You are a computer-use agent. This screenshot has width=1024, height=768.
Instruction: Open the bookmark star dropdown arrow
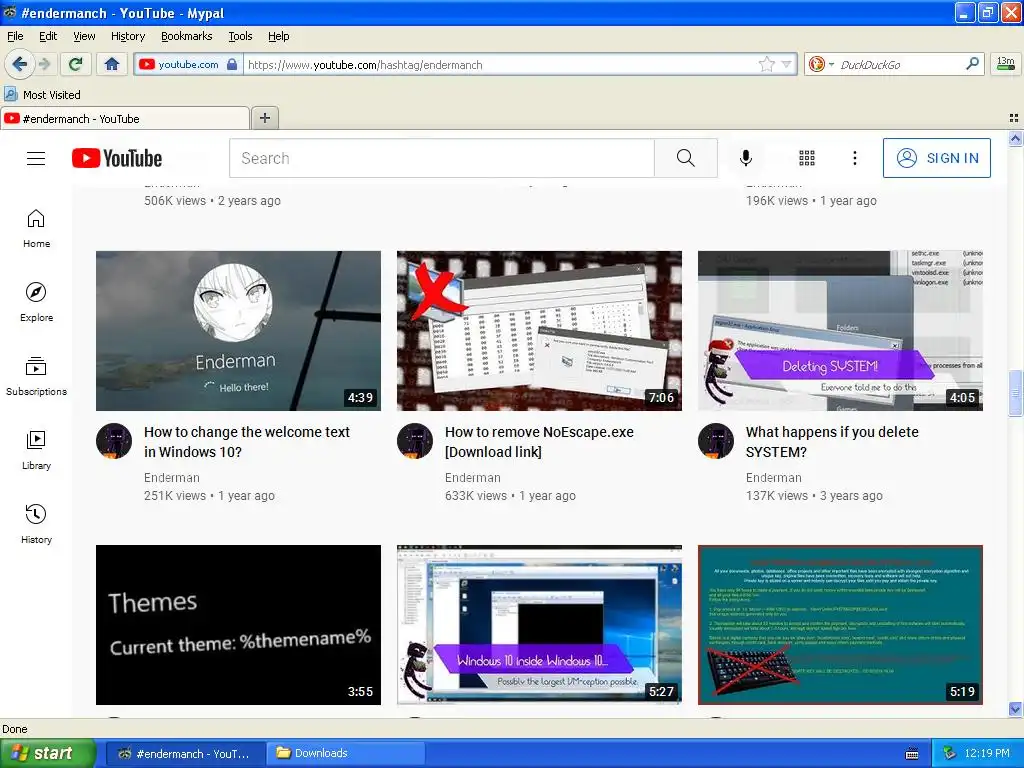click(786, 64)
